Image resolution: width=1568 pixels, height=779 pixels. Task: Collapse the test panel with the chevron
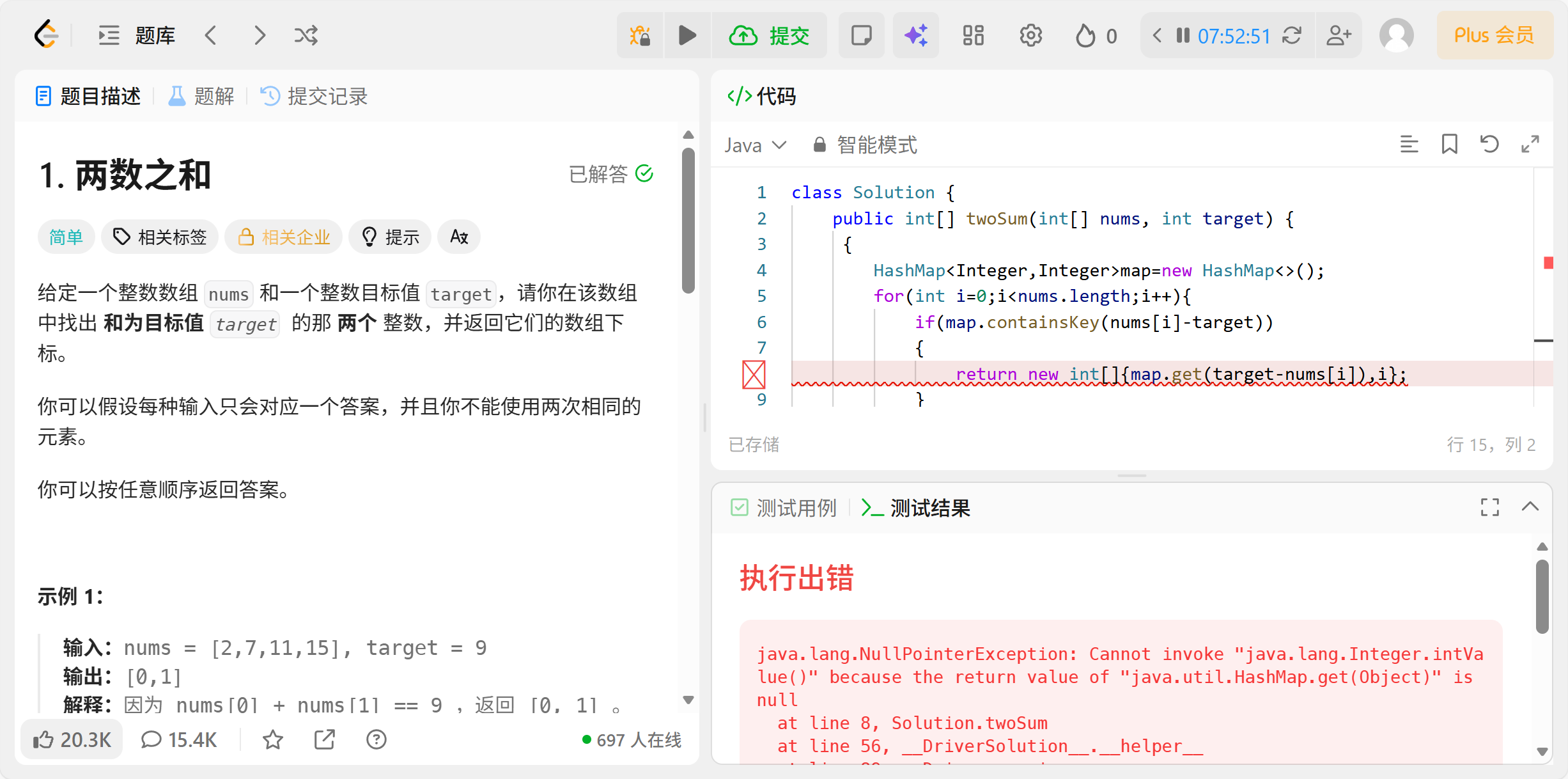(1530, 507)
